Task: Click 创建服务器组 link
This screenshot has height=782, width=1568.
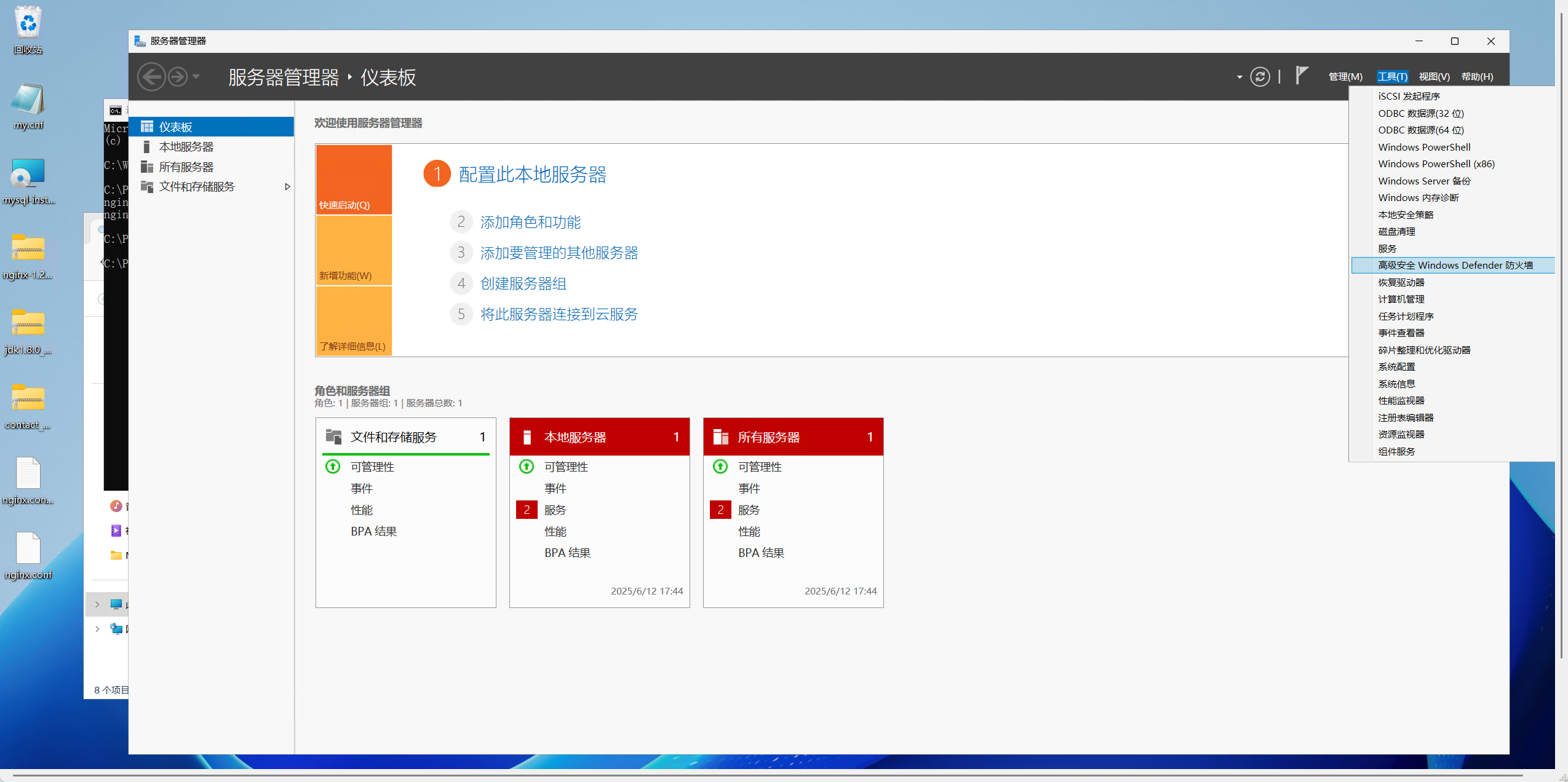Action: (523, 284)
